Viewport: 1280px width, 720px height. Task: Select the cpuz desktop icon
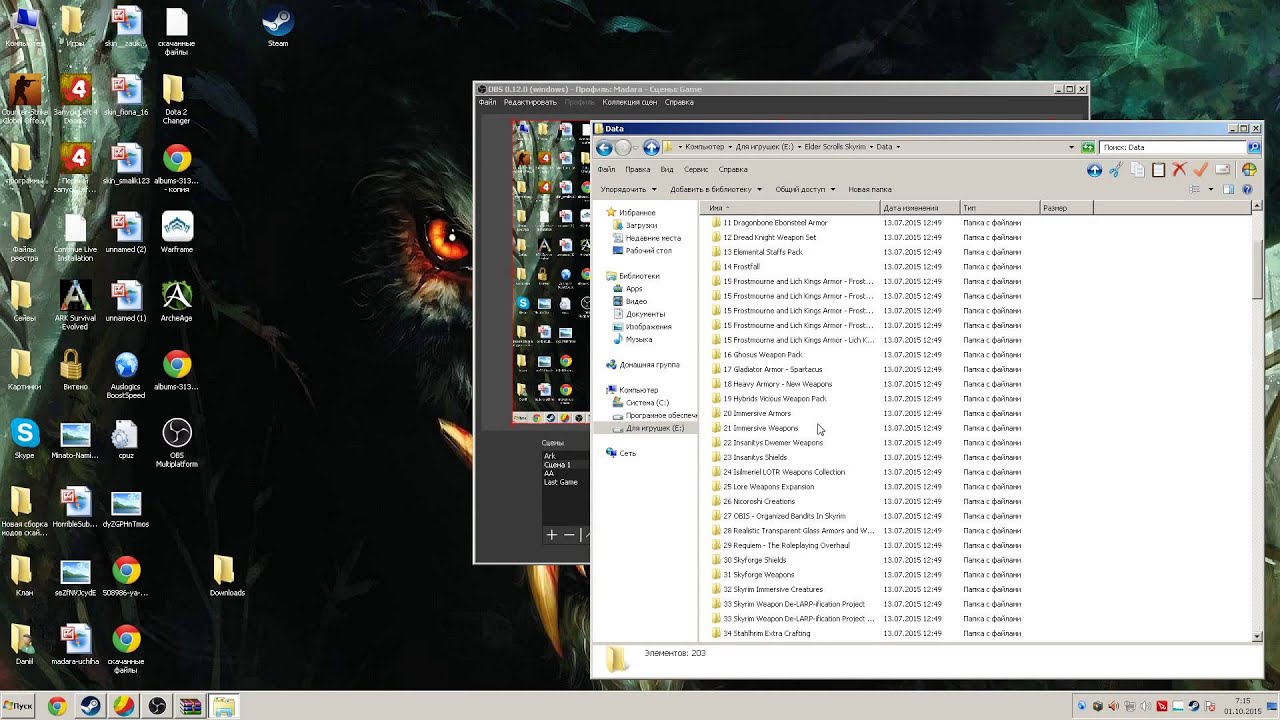pyautogui.click(x=125, y=439)
